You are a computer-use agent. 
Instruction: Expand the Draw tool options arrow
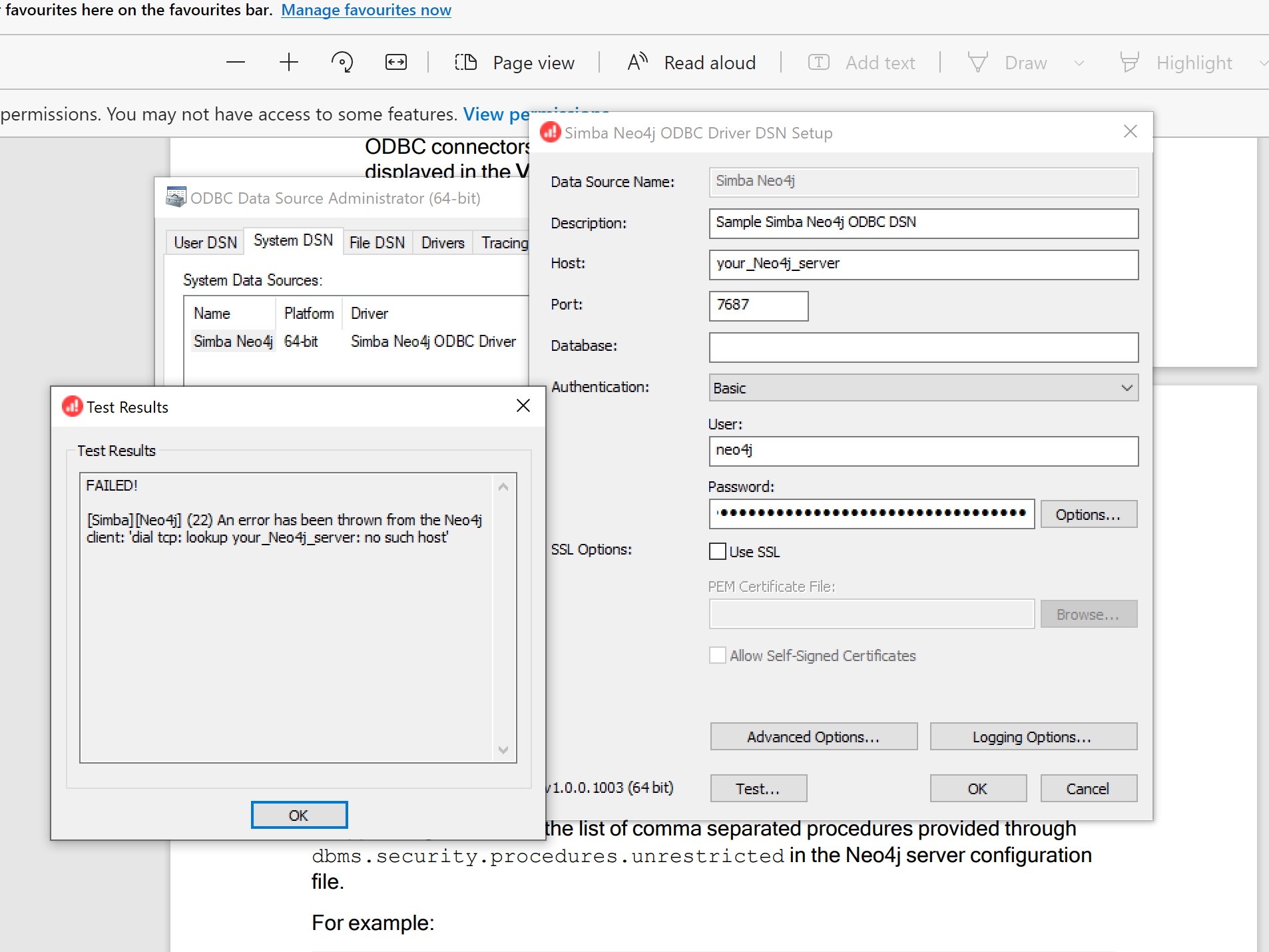coord(1079,63)
